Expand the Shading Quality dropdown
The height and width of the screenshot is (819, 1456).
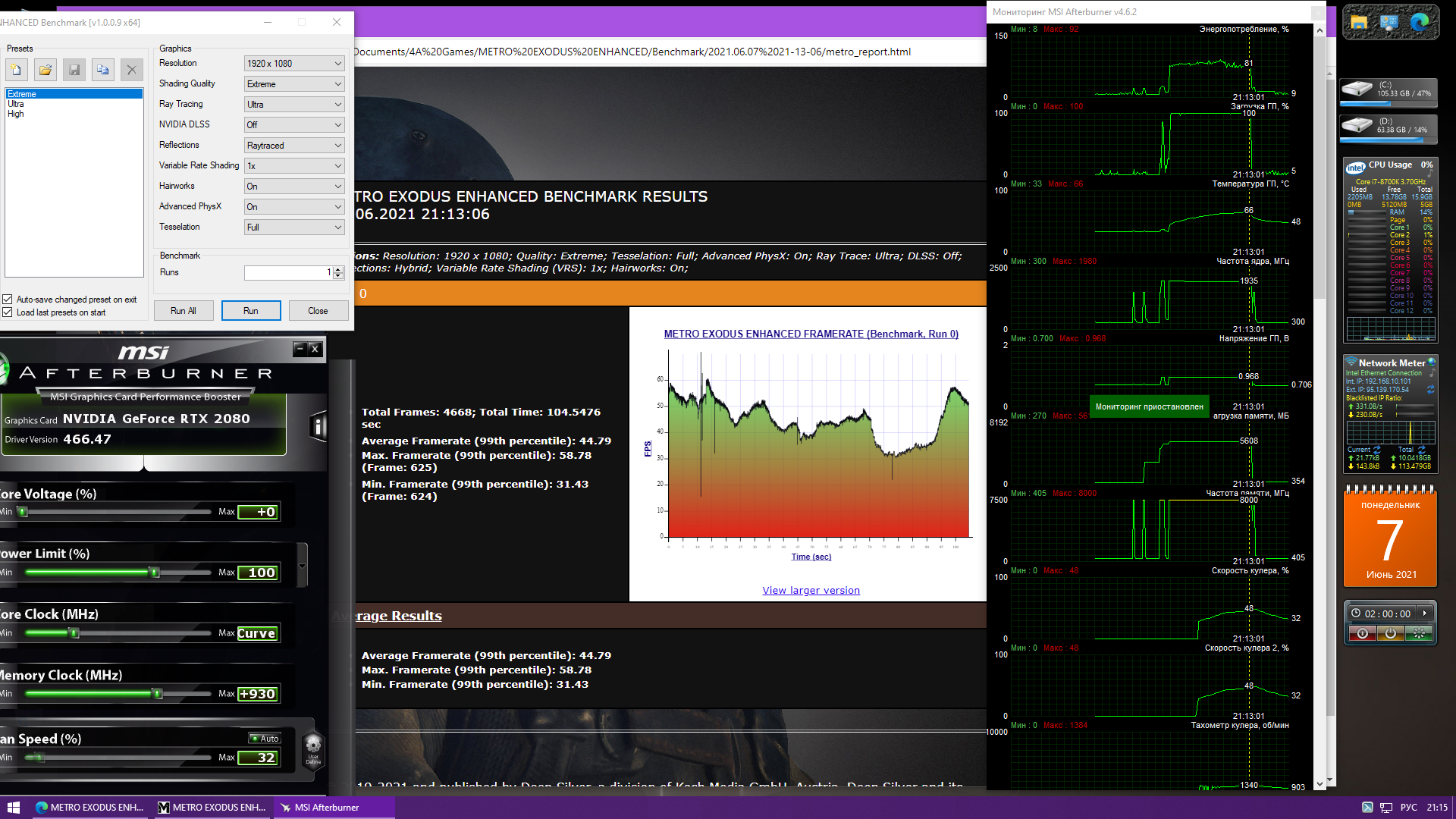[x=294, y=84]
